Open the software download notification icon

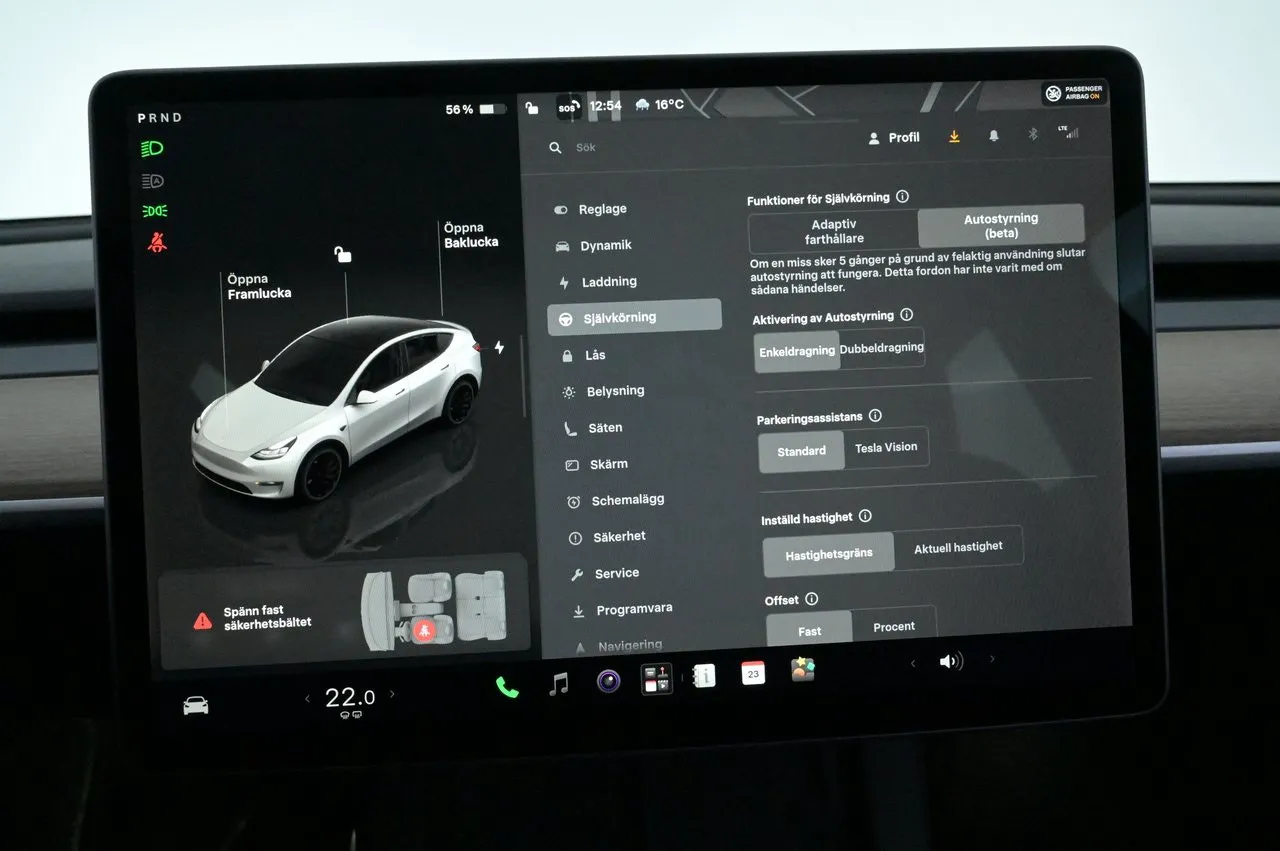(954, 137)
